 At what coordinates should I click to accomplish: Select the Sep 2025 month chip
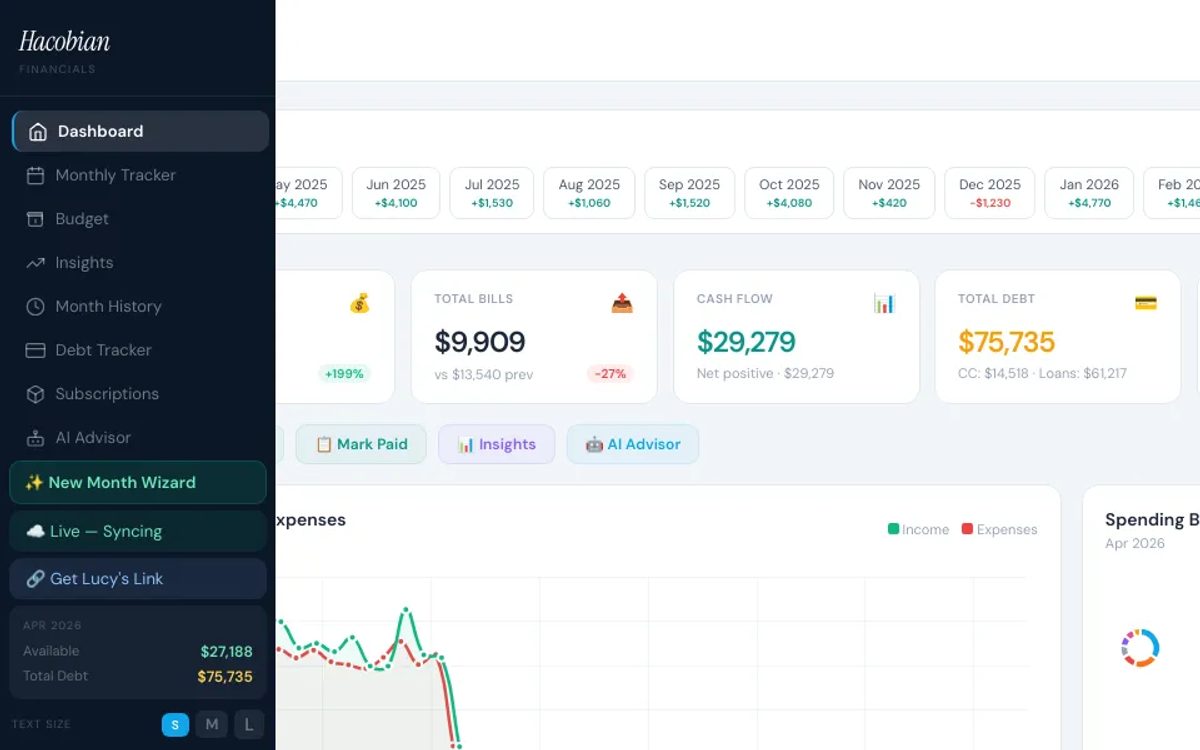click(x=689, y=193)
